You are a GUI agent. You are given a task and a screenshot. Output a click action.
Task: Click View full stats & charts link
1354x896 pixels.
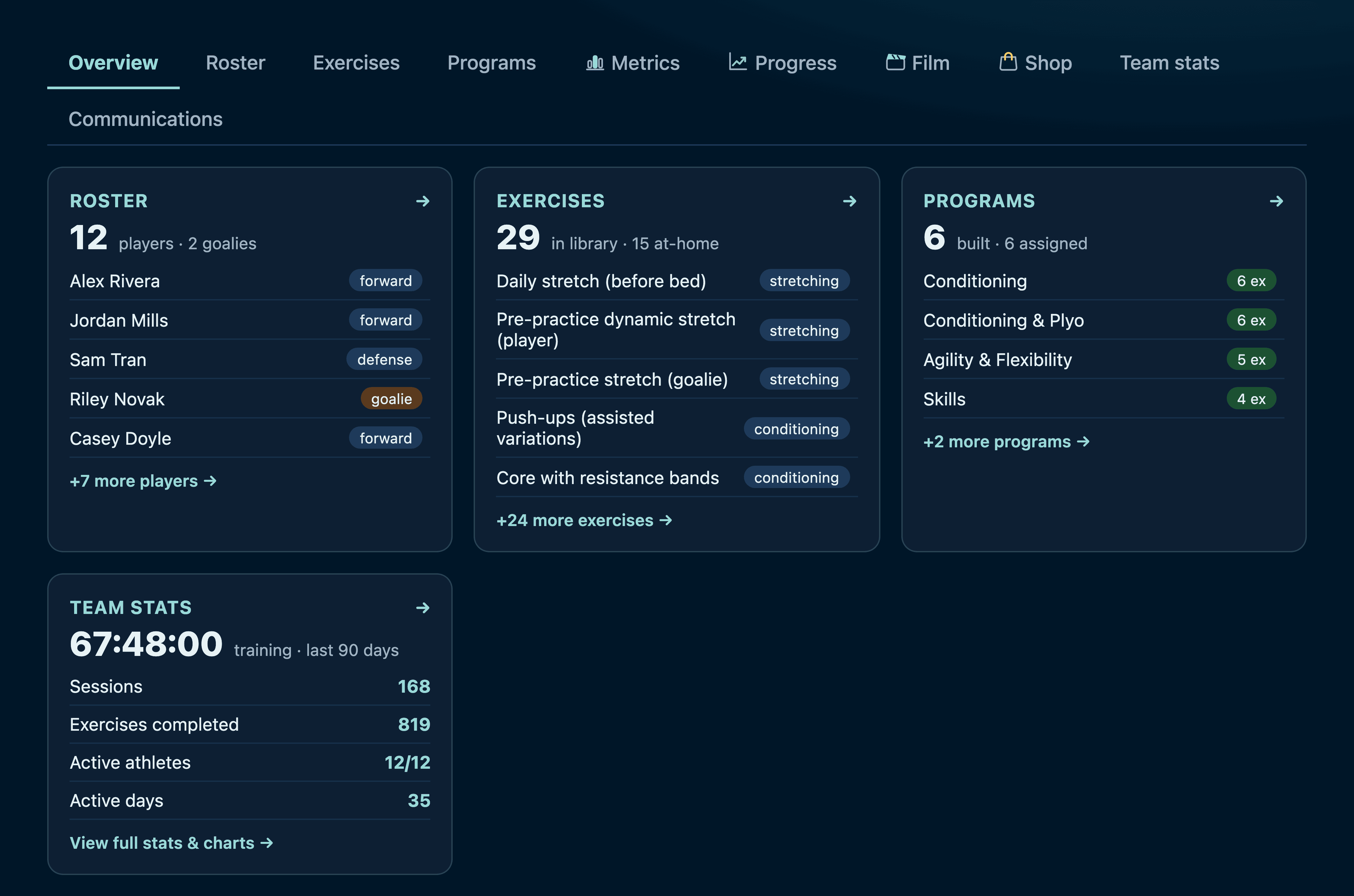tap(172, 844)
